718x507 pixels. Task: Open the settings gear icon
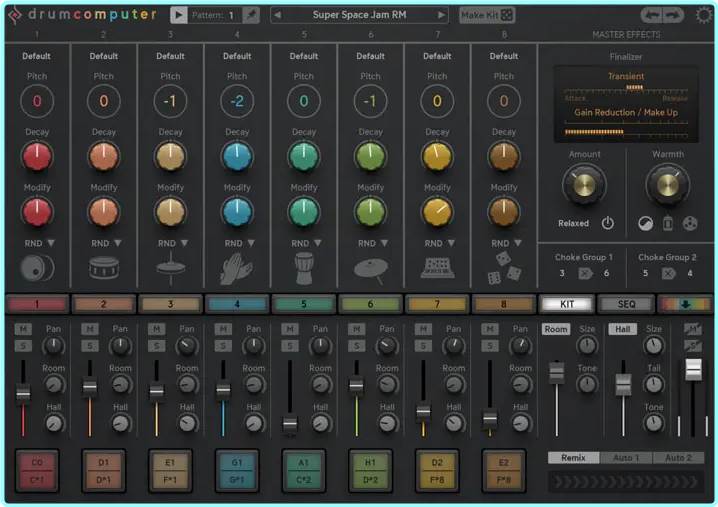[x=704, y=16]
